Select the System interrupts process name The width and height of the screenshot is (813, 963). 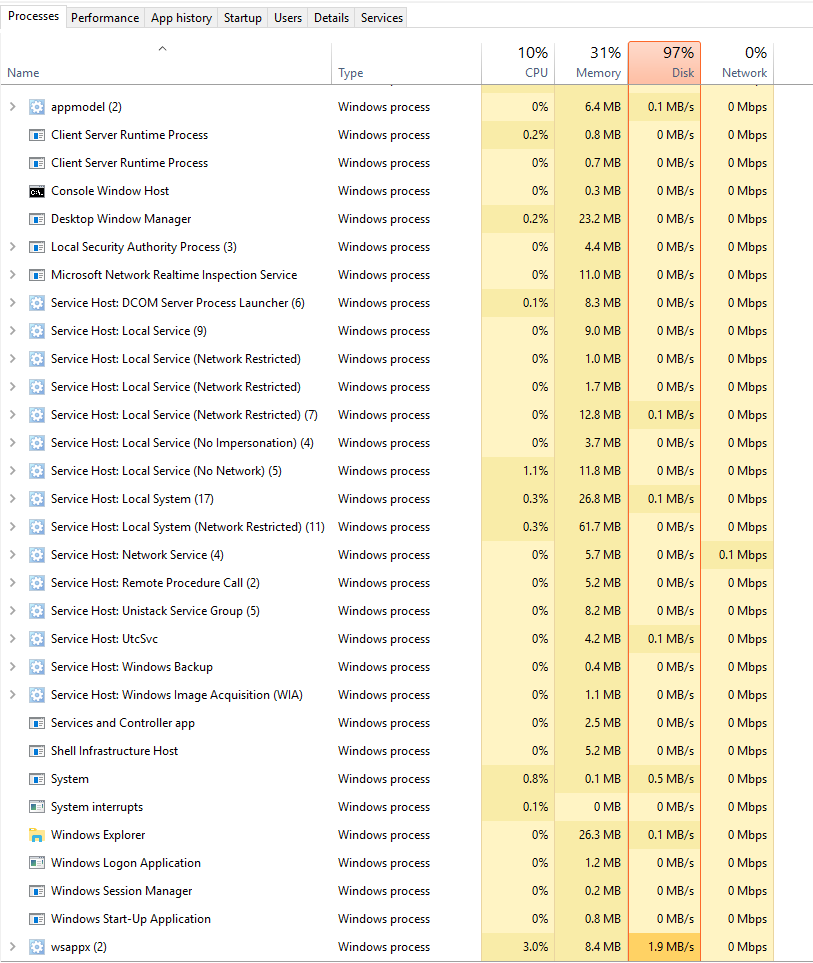click(x=97, y=807)
